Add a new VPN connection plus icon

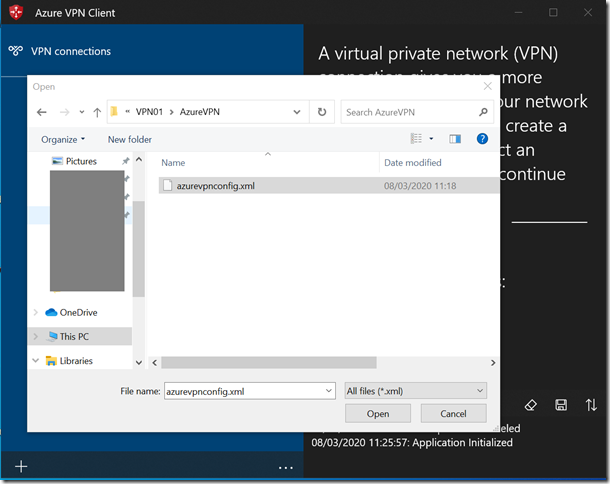point(21,466)
